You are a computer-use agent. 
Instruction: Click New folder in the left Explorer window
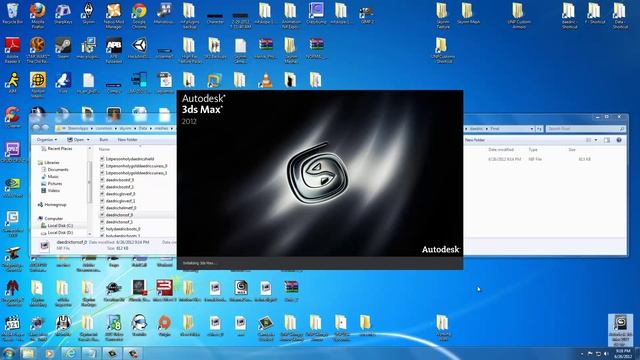[x=127, y=140]
